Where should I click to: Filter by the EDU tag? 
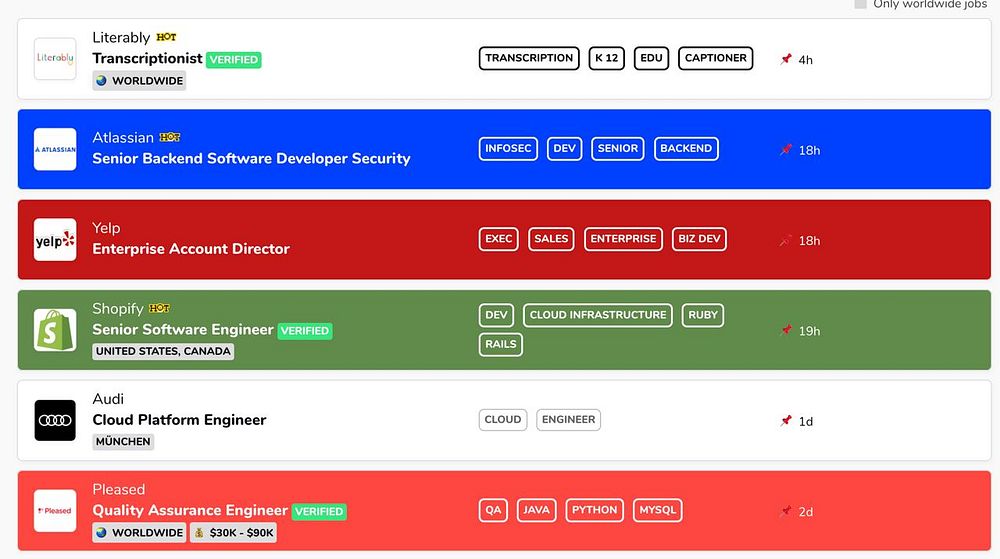[651, 58]
